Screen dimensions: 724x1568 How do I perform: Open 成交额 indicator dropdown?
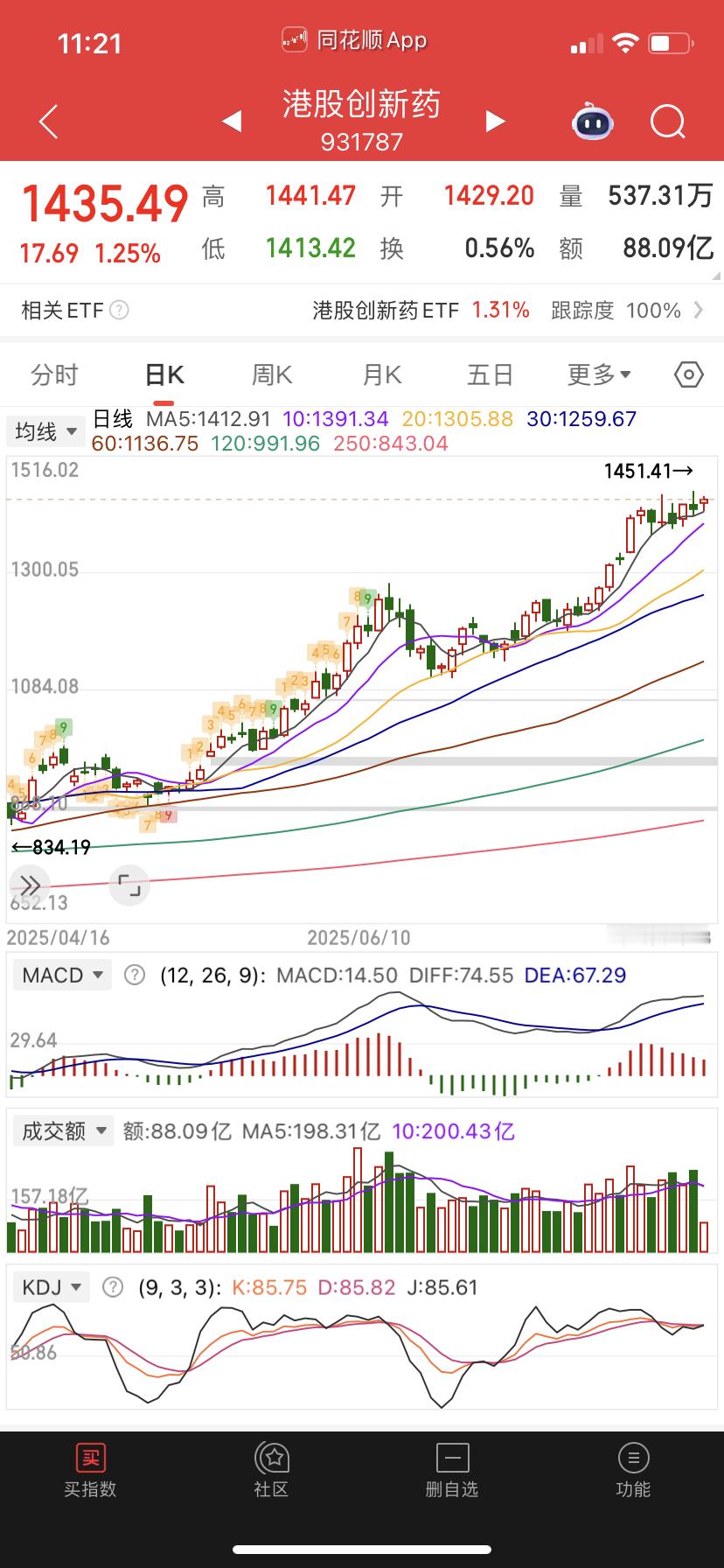63,1130
